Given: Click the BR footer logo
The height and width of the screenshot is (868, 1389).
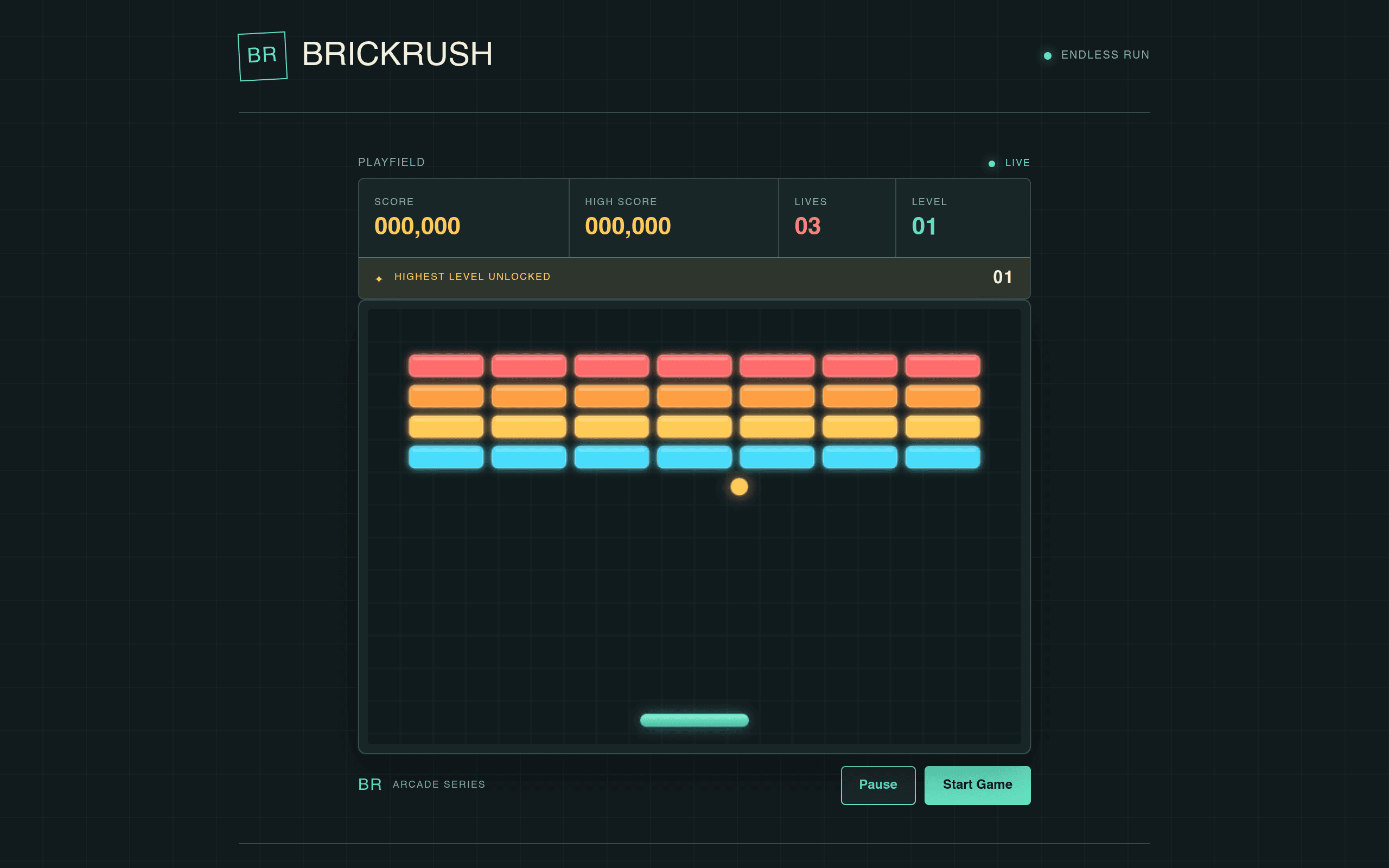Looking at the screenshot, I should tap(370, 785).
